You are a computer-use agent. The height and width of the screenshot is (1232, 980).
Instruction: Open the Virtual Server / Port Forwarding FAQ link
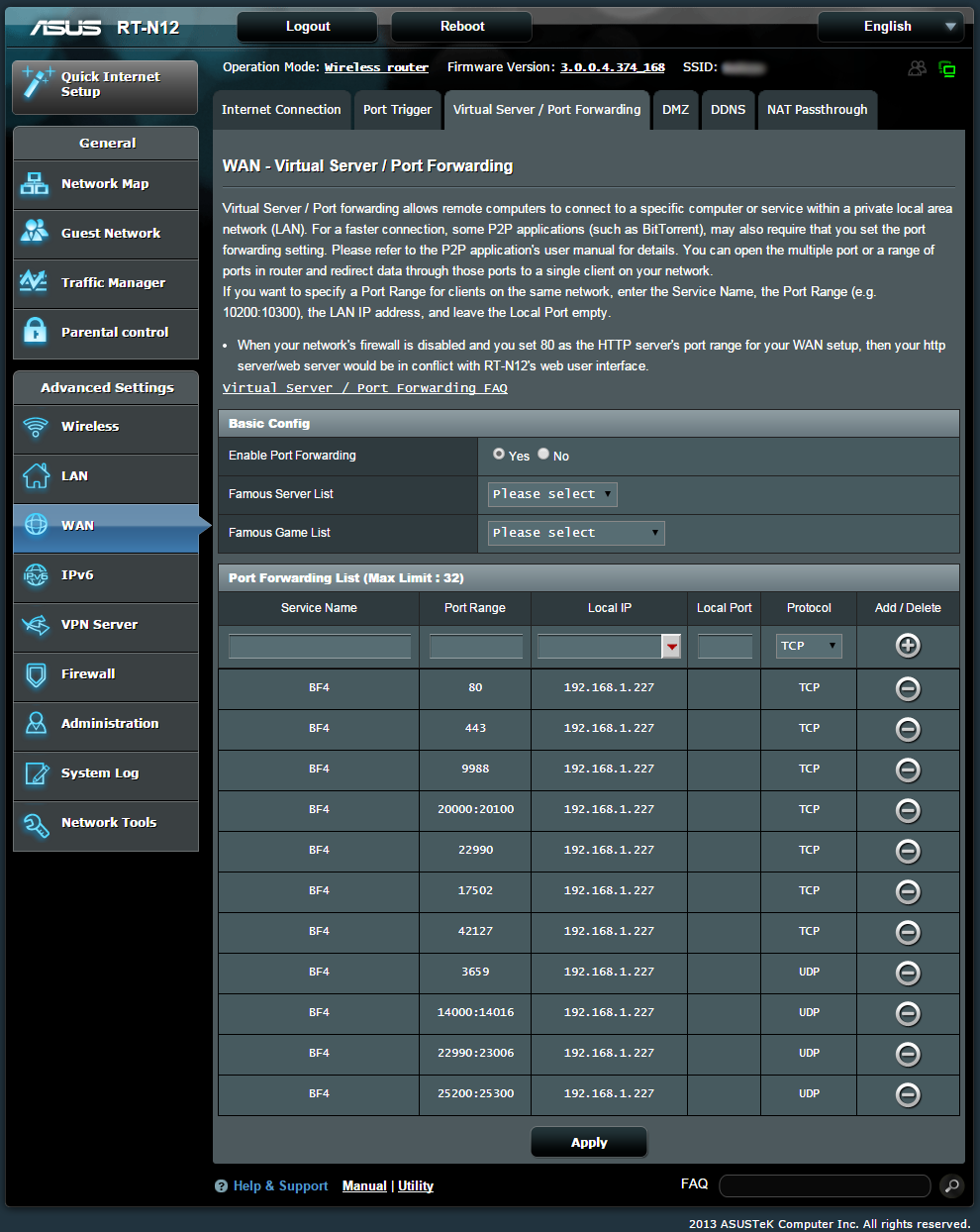(365, 388)
